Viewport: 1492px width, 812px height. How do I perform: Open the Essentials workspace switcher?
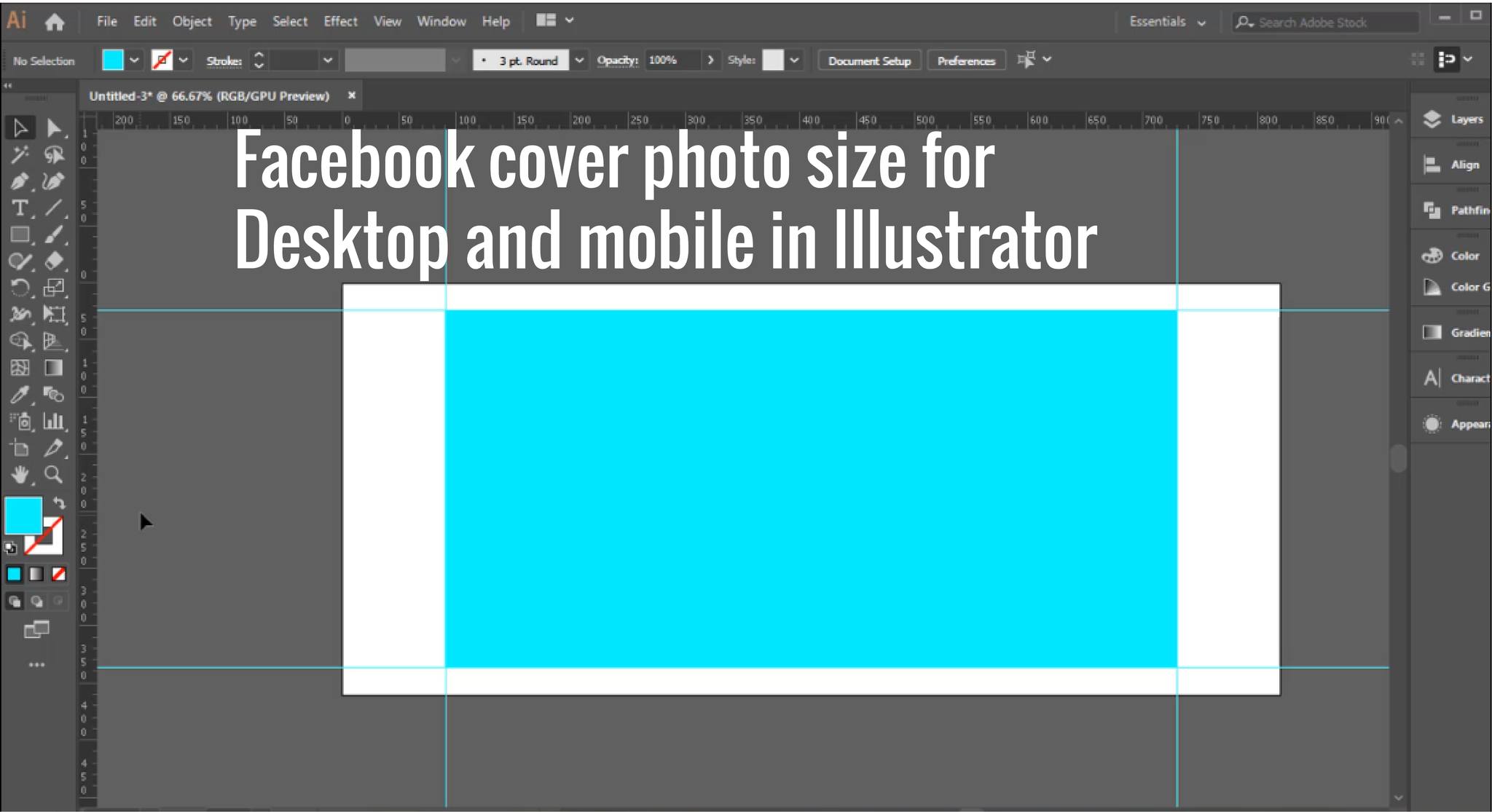click(x=1167, y=22)
